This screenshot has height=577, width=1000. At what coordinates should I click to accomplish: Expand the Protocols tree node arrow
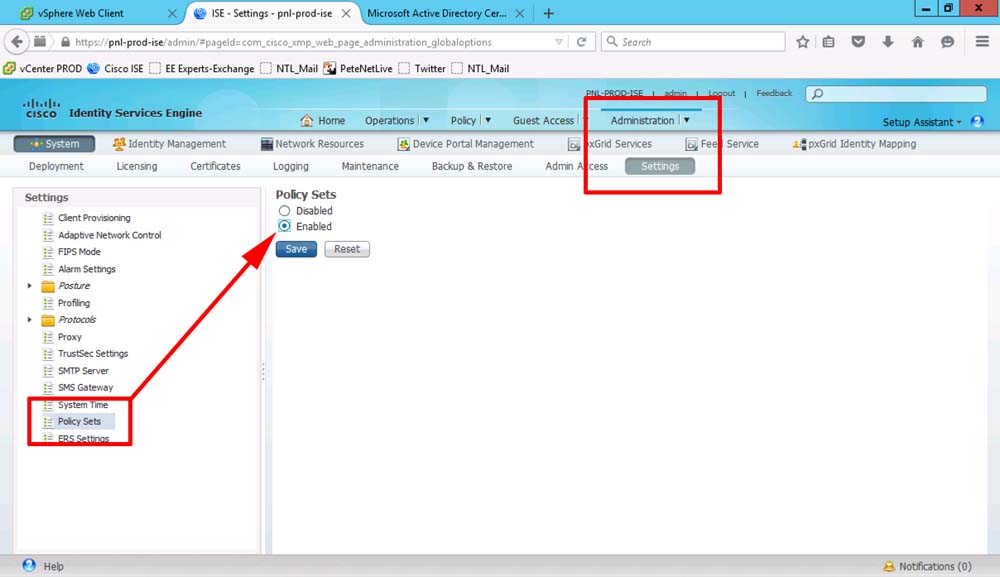(x=29, y=320)
